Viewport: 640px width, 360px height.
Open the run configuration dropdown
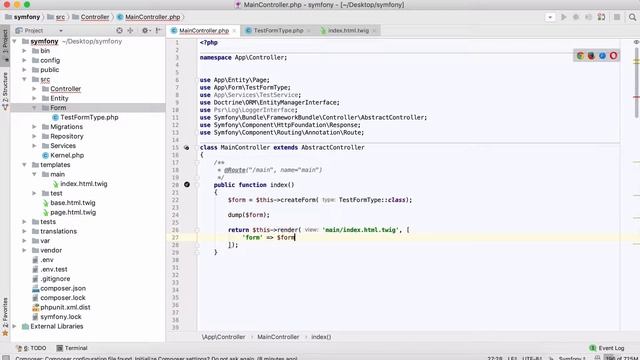pyautogui.click(x=550, y=17)
